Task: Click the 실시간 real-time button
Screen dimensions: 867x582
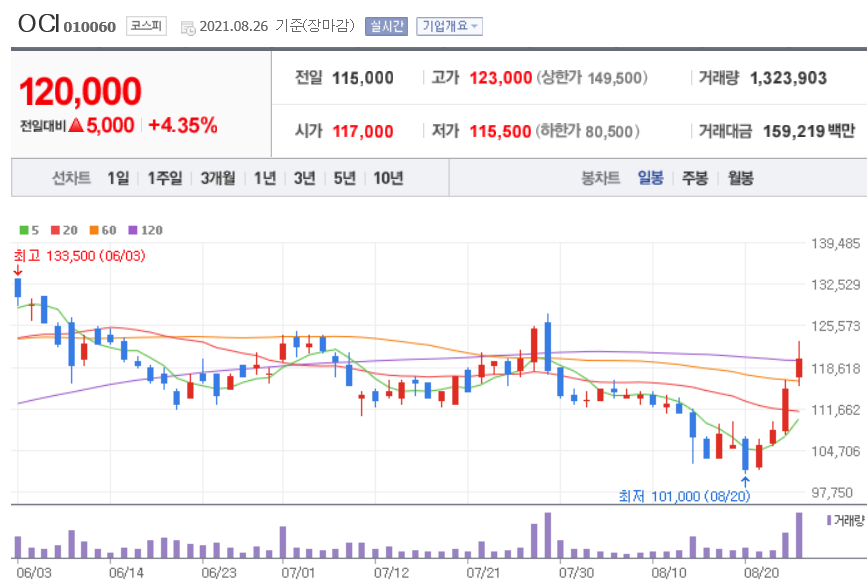Action: 387,26
